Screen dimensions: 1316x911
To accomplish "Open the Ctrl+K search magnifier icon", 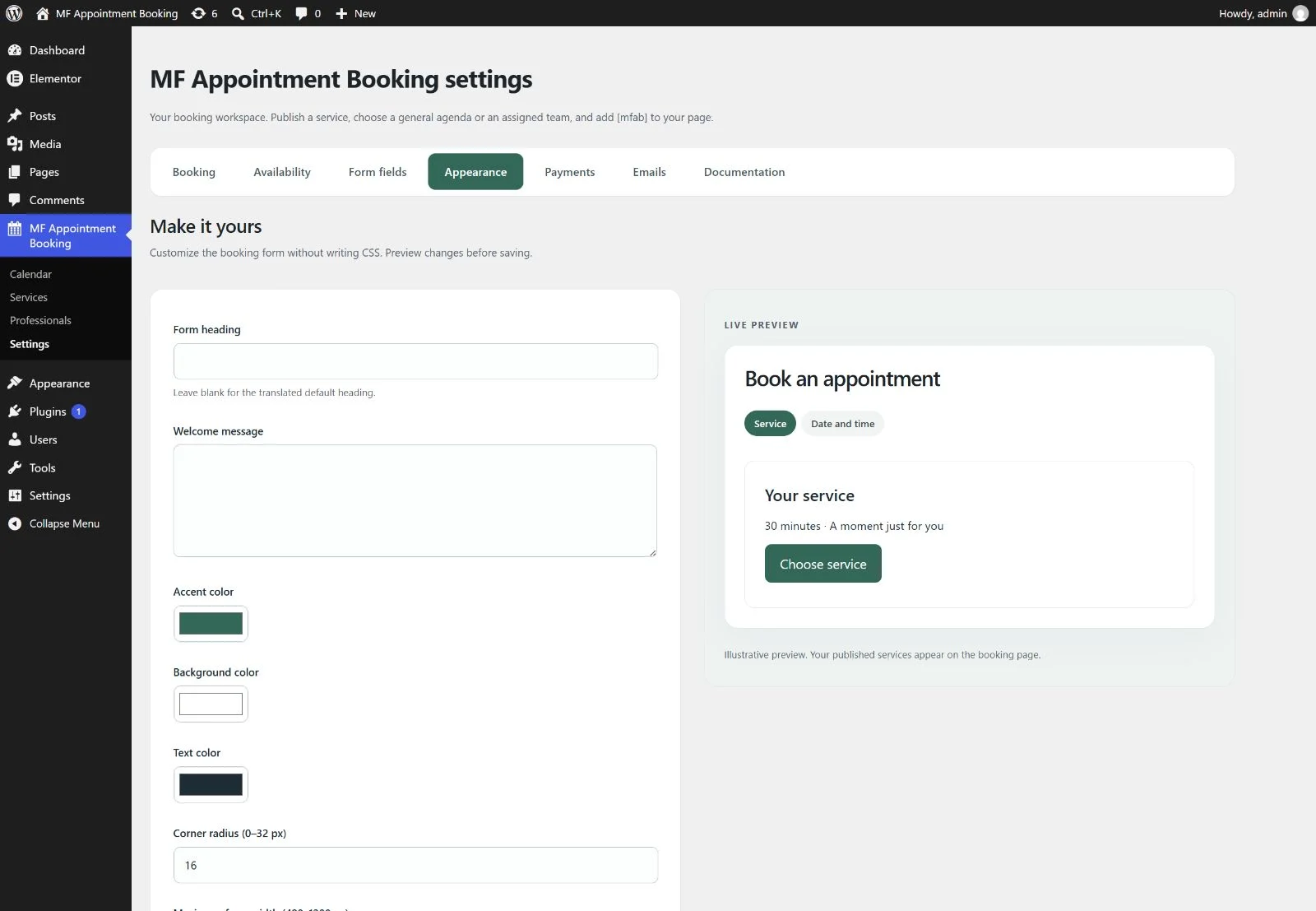I will 238,13.
